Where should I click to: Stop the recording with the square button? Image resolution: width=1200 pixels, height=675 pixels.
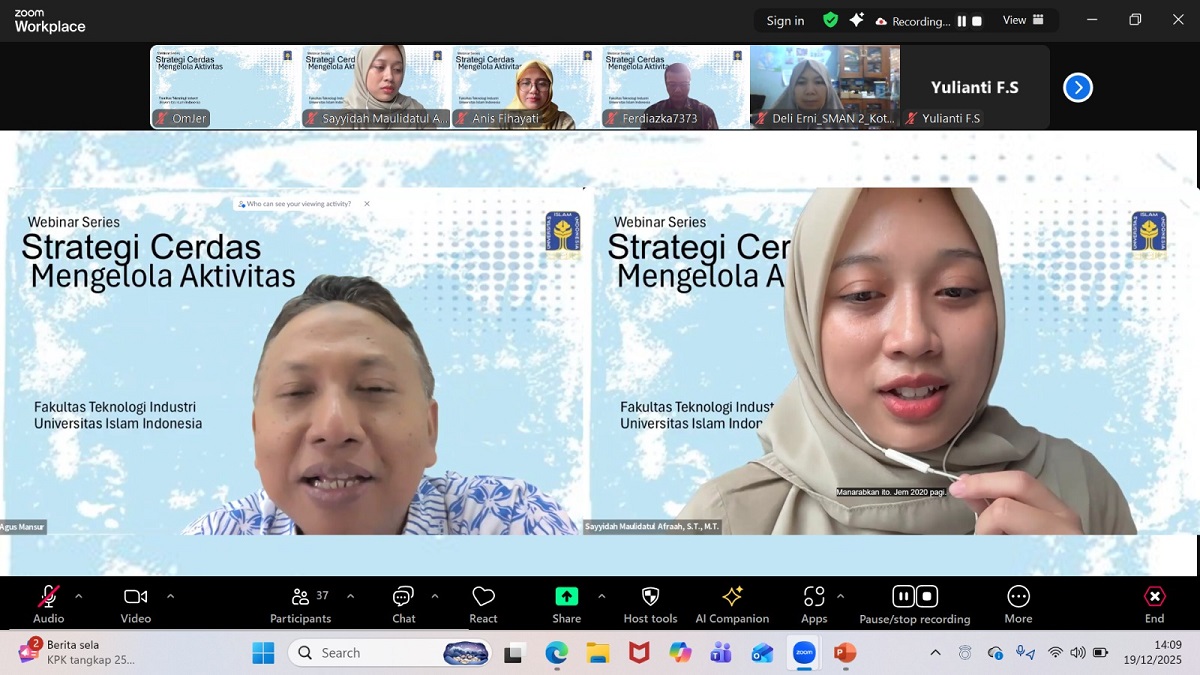(x=926, y=595)
